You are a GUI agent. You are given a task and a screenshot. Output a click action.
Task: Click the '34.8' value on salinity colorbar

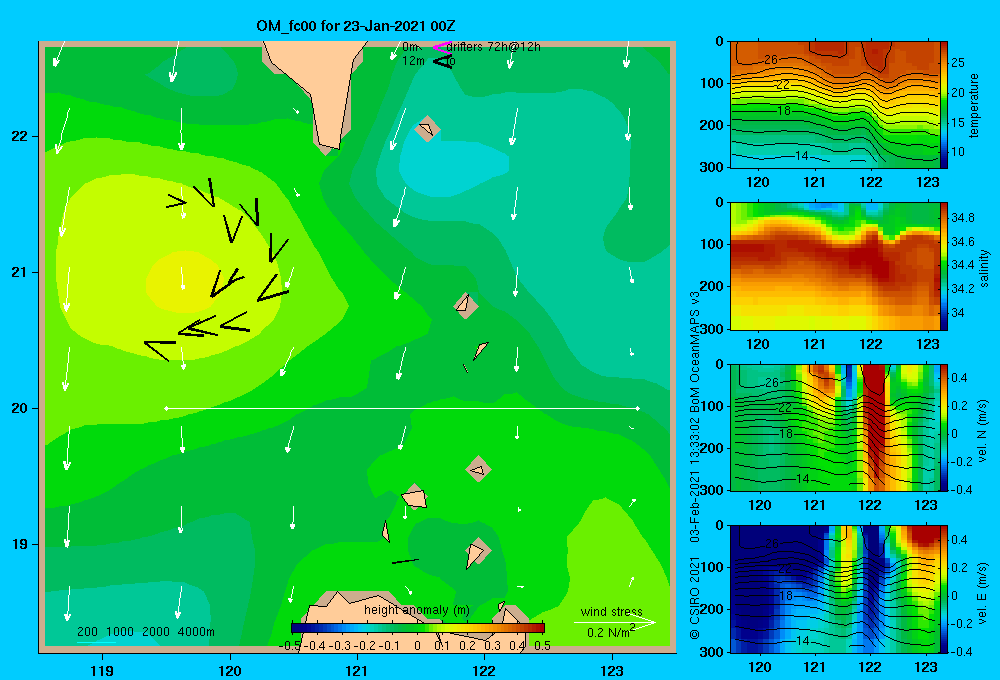963,218
